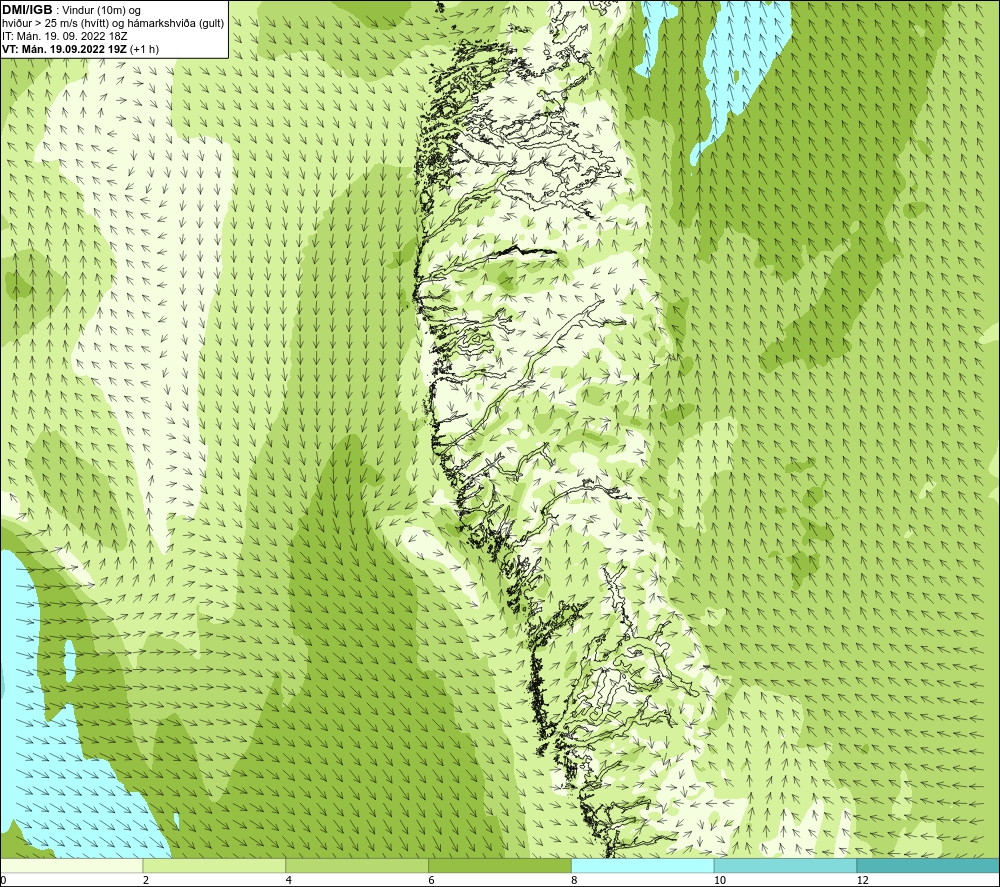Image resolution: width=1000 pixels, height=887 pixels.
Task: Click the '12' scale label under color bar
Action: point(863,880)
